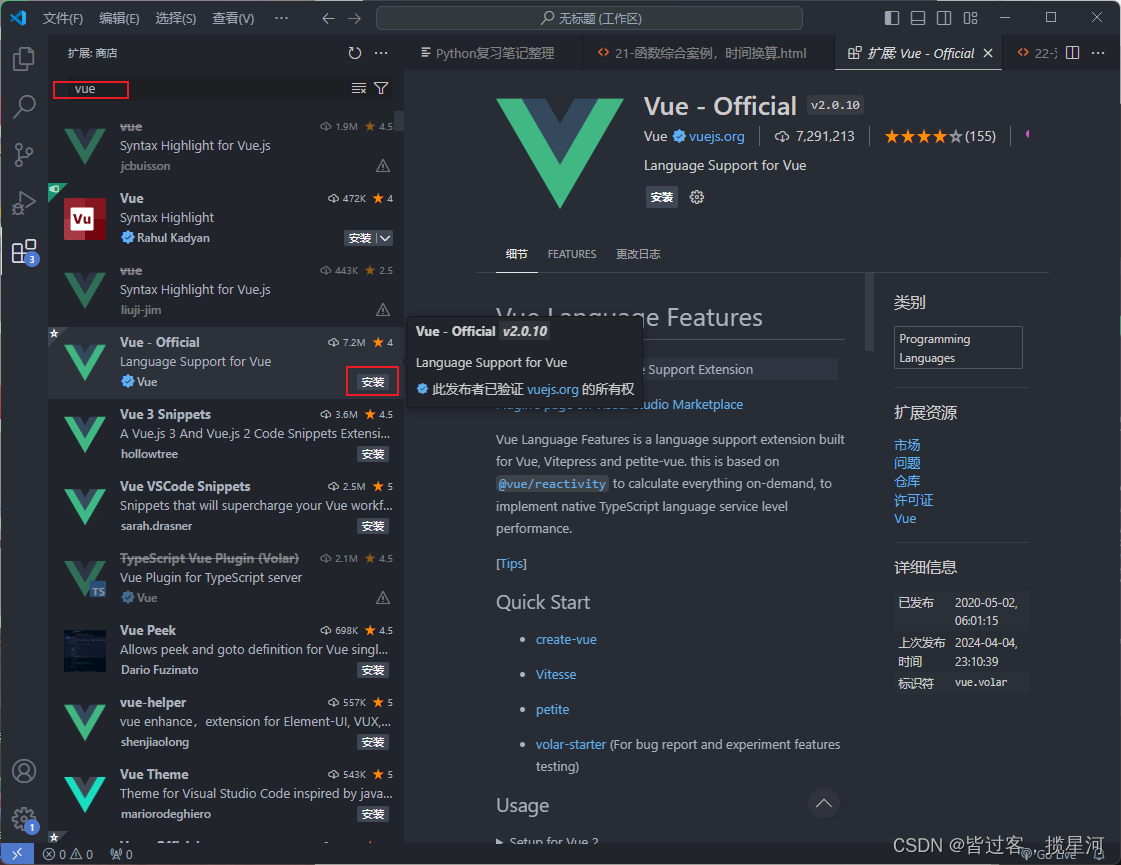Install Vue VSCode Snippets extension

(373, 526)
